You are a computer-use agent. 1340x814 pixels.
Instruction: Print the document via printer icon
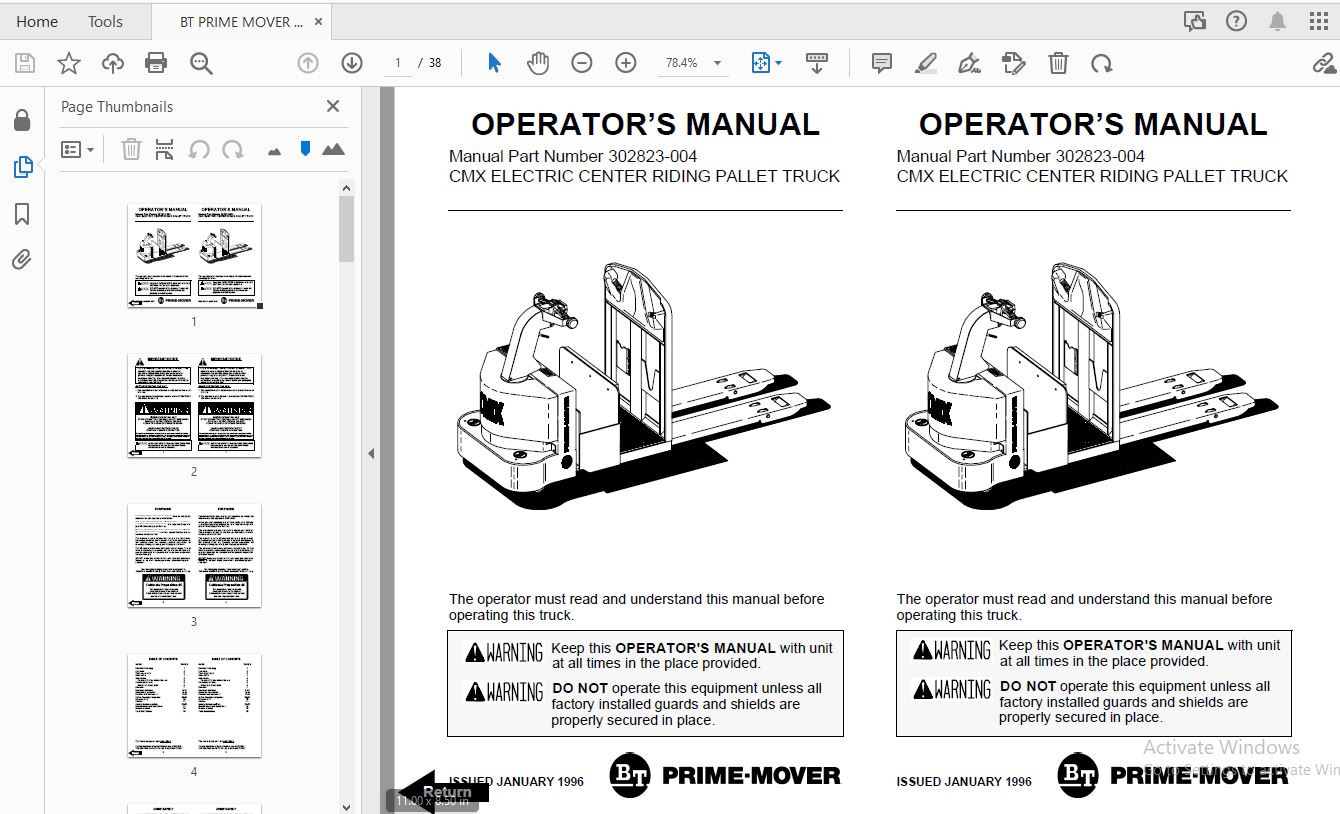click(156, 64)
